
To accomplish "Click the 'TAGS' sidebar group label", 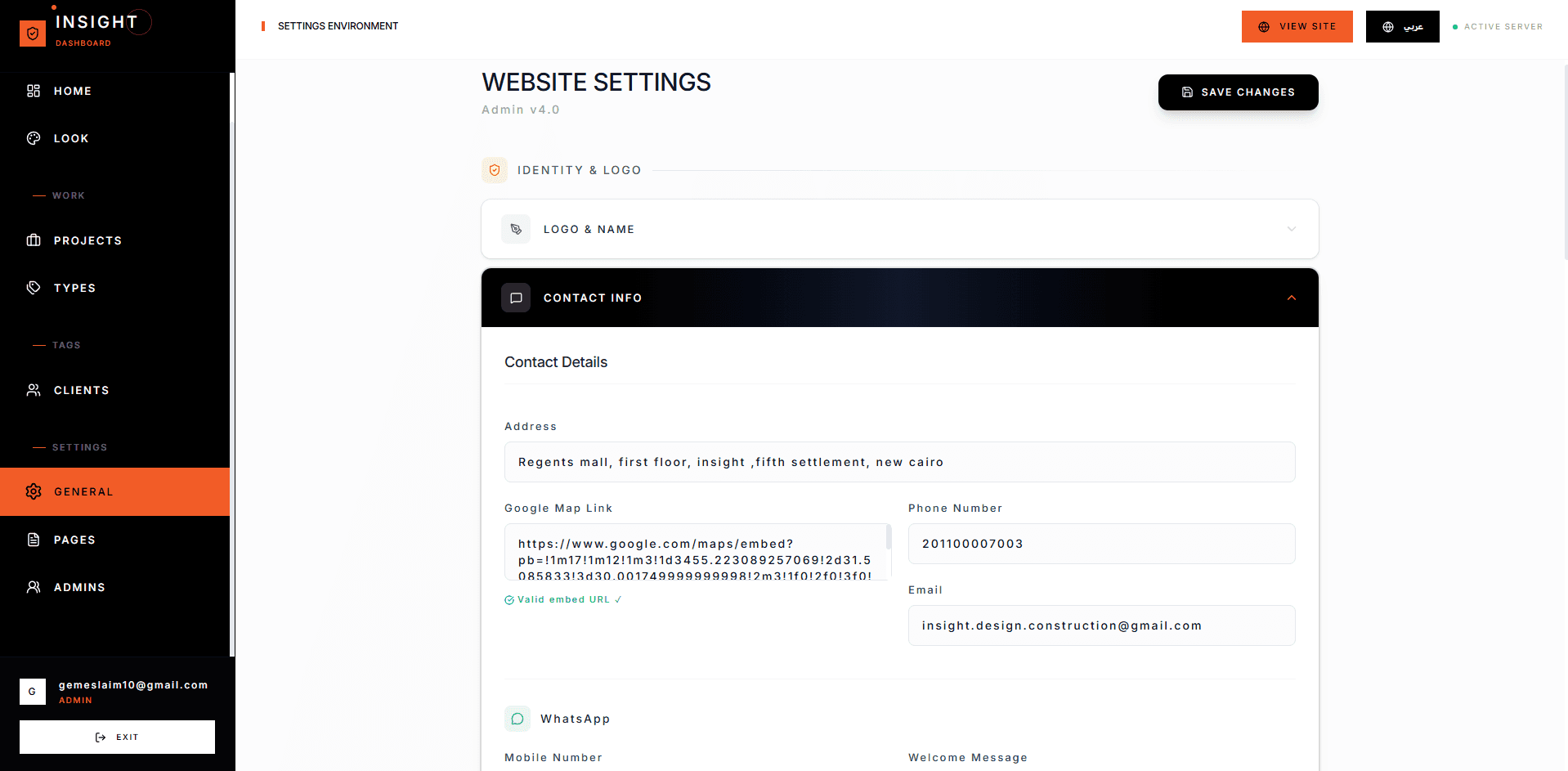I will point(66,345).
